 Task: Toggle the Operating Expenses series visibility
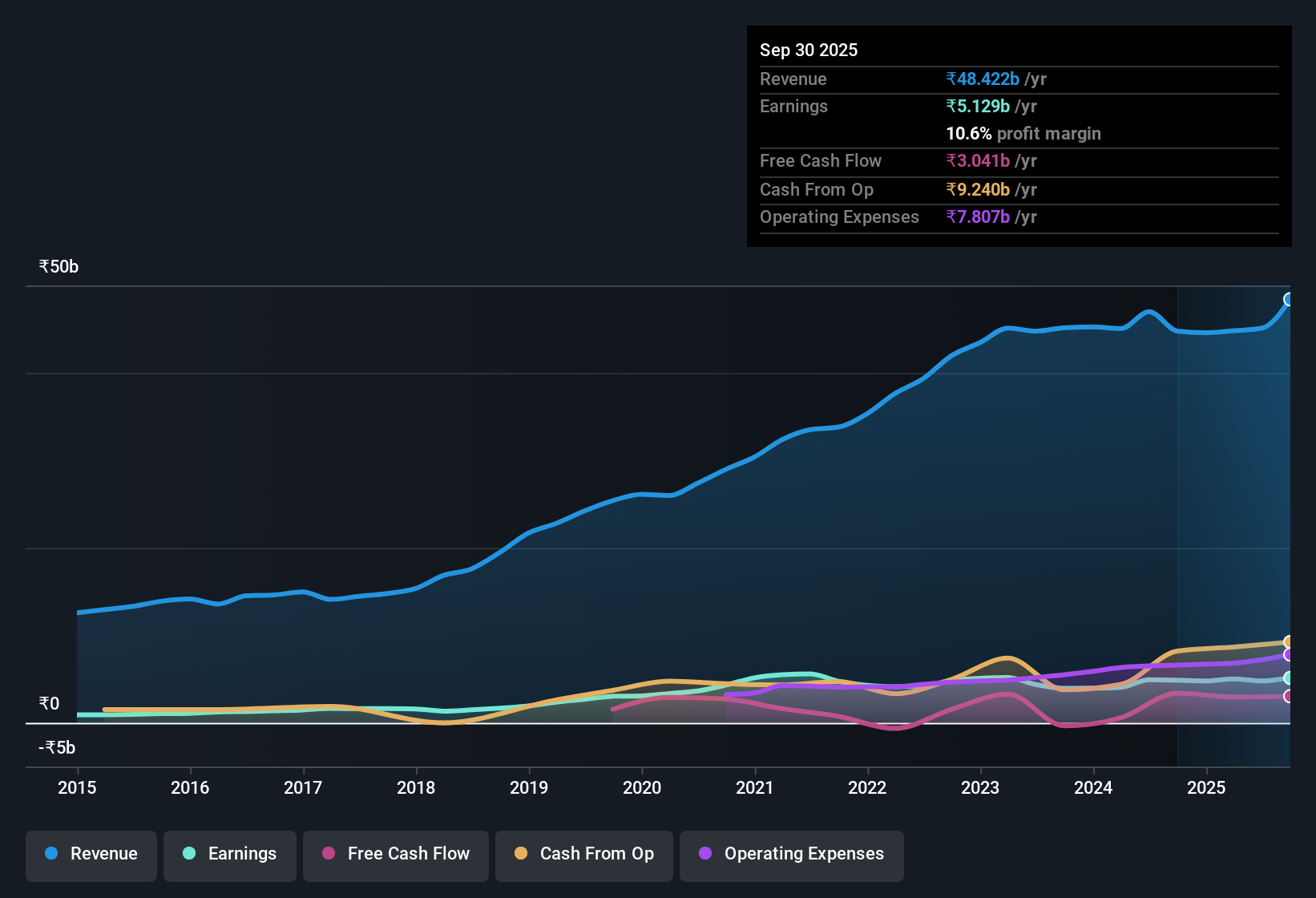tap(791, 854)
